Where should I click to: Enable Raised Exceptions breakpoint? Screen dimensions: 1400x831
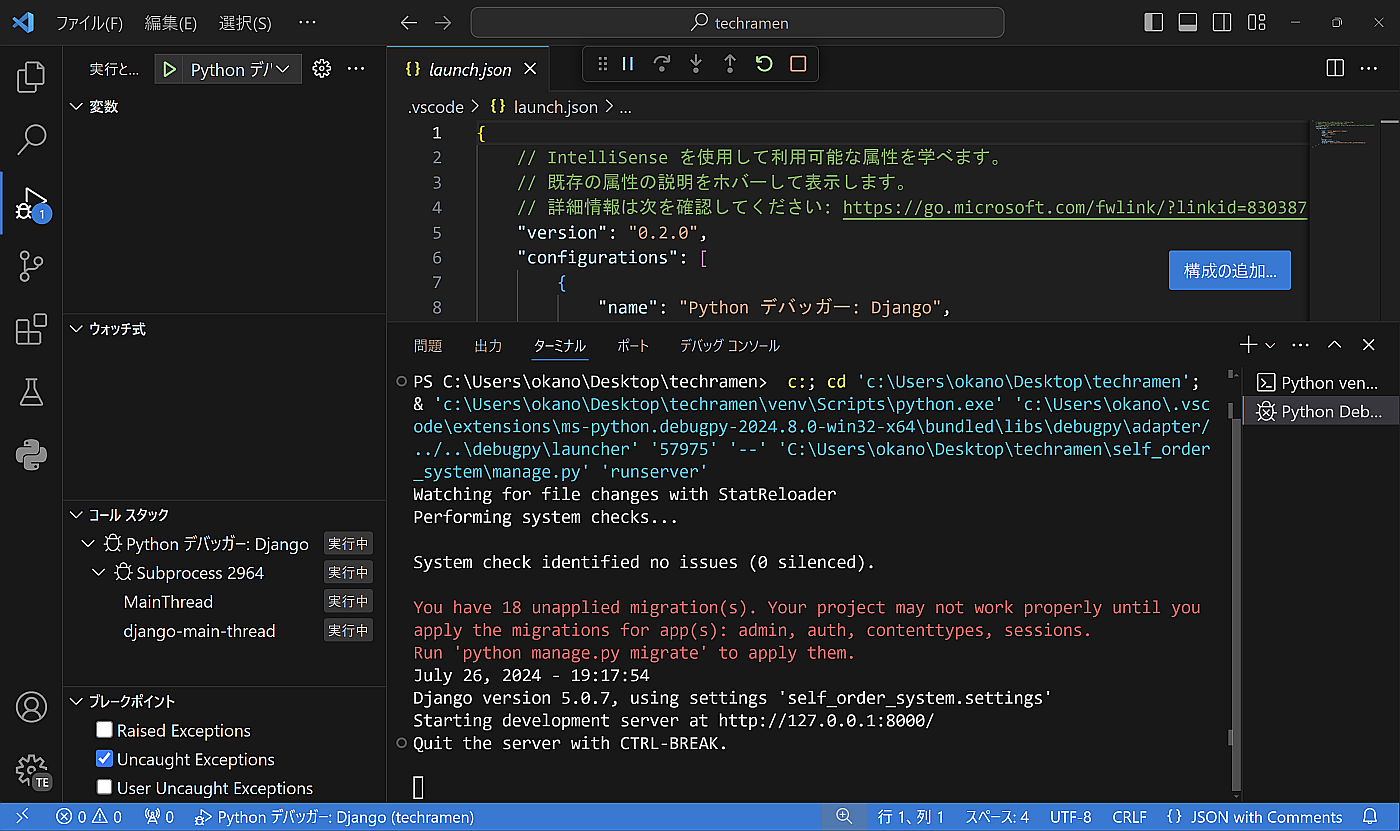tap(104, 730)
